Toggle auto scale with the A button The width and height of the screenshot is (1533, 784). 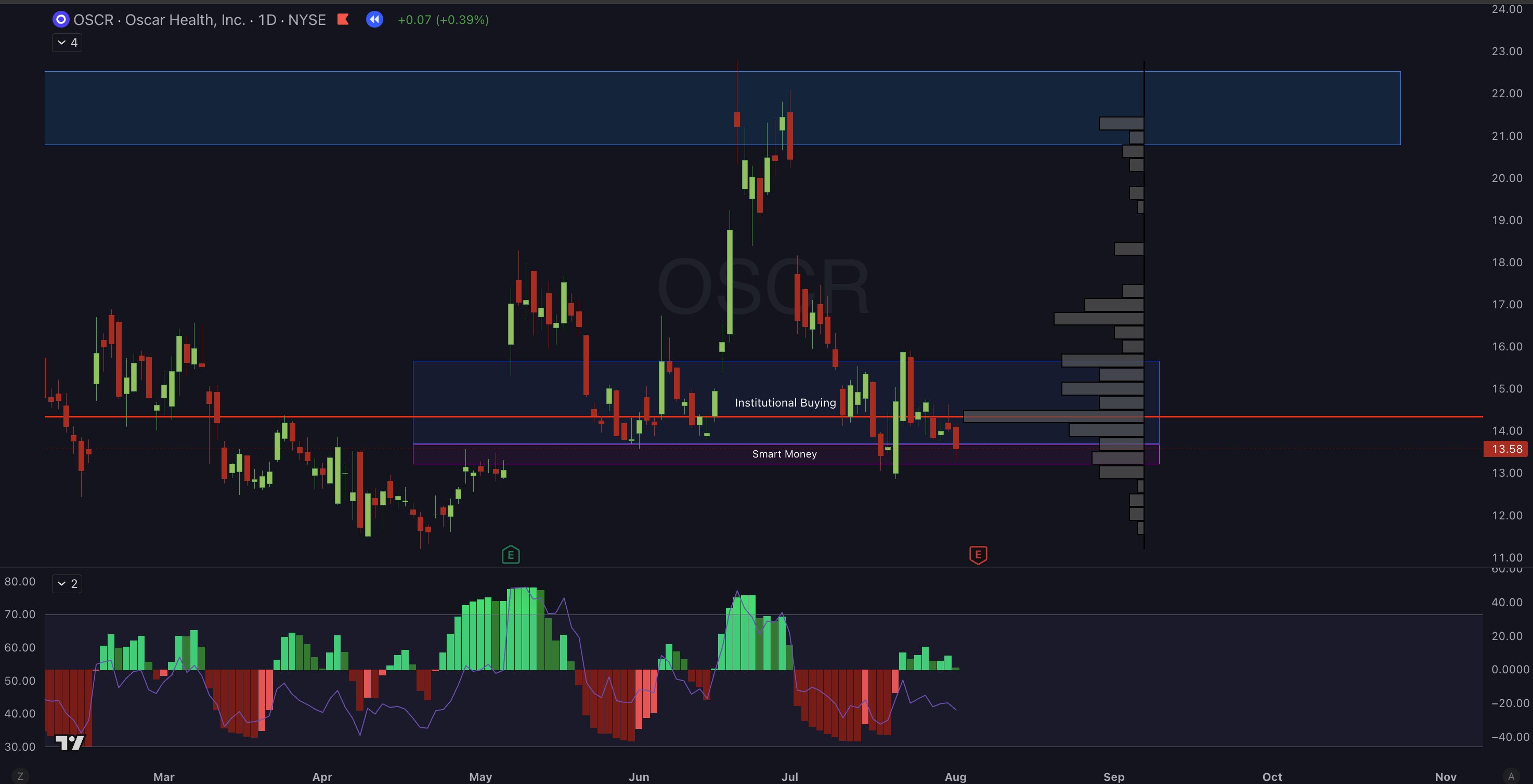pyautogui.click(x=1511, y=776)
